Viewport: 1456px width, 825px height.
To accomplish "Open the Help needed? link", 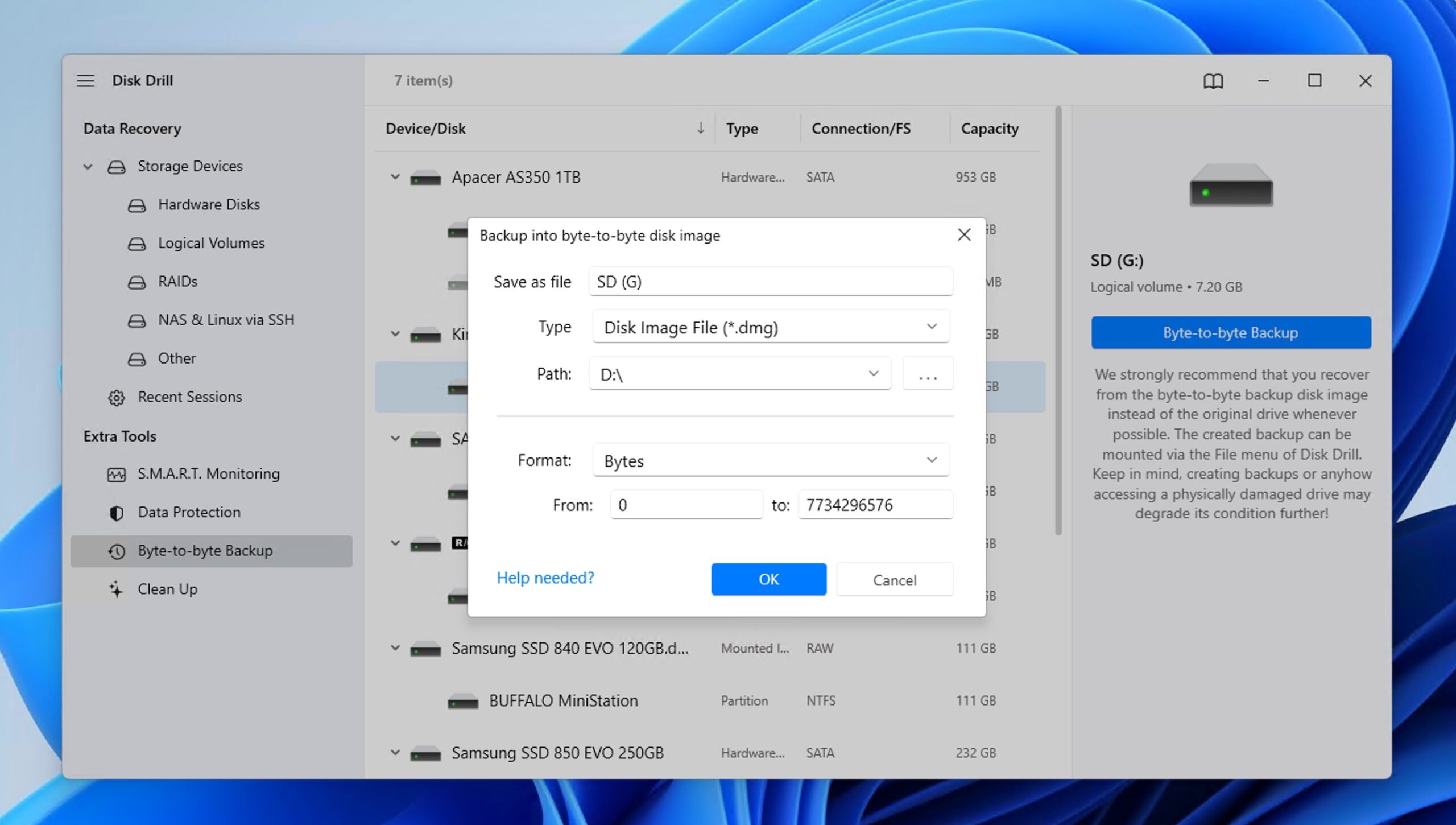I will [x=545, y=577].
